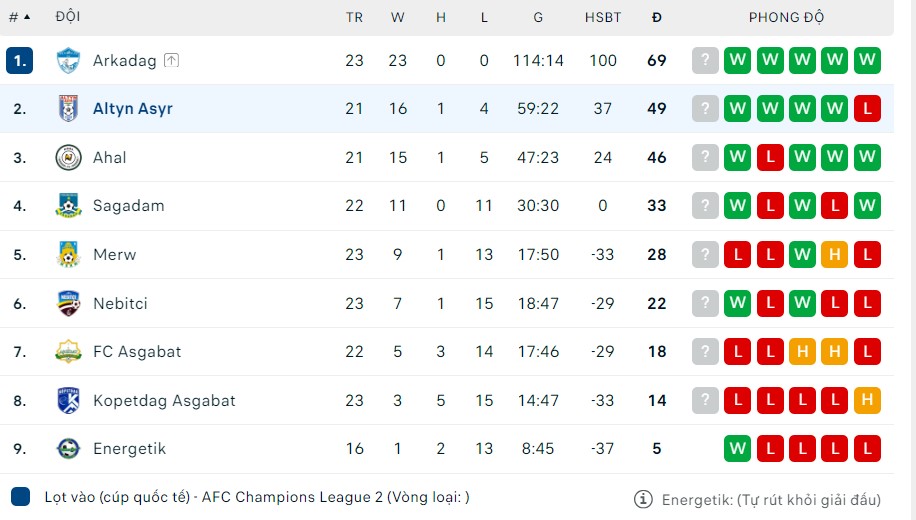
Task: Open the FC Asgabat team page
Action: click(137, 352)
